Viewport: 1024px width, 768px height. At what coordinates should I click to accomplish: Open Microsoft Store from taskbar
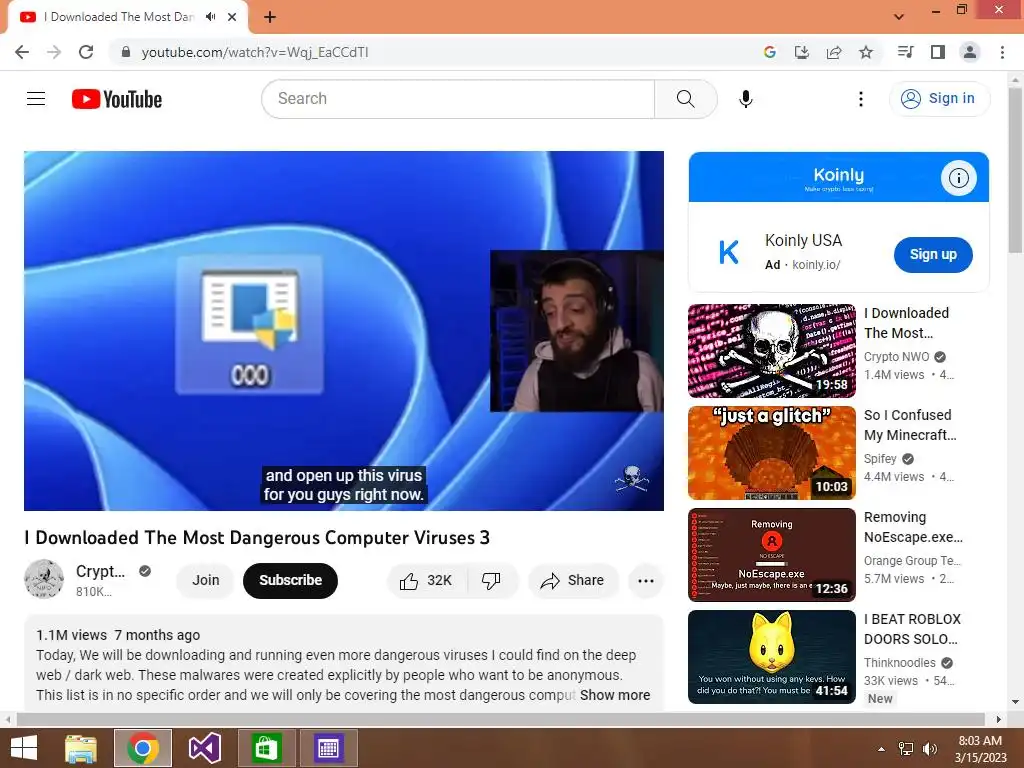(x=265, y=748)
